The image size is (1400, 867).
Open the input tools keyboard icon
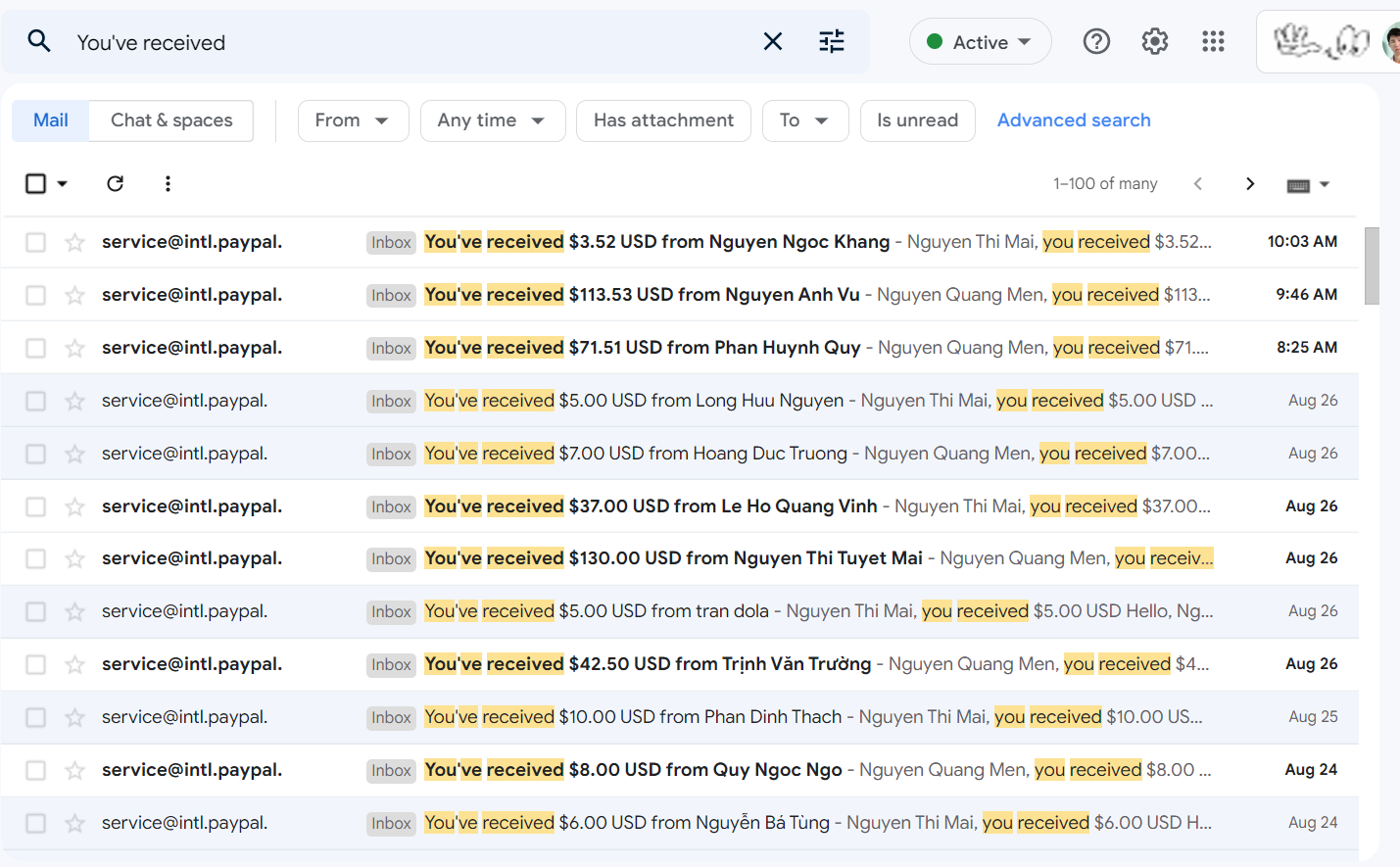[1298, 184]
